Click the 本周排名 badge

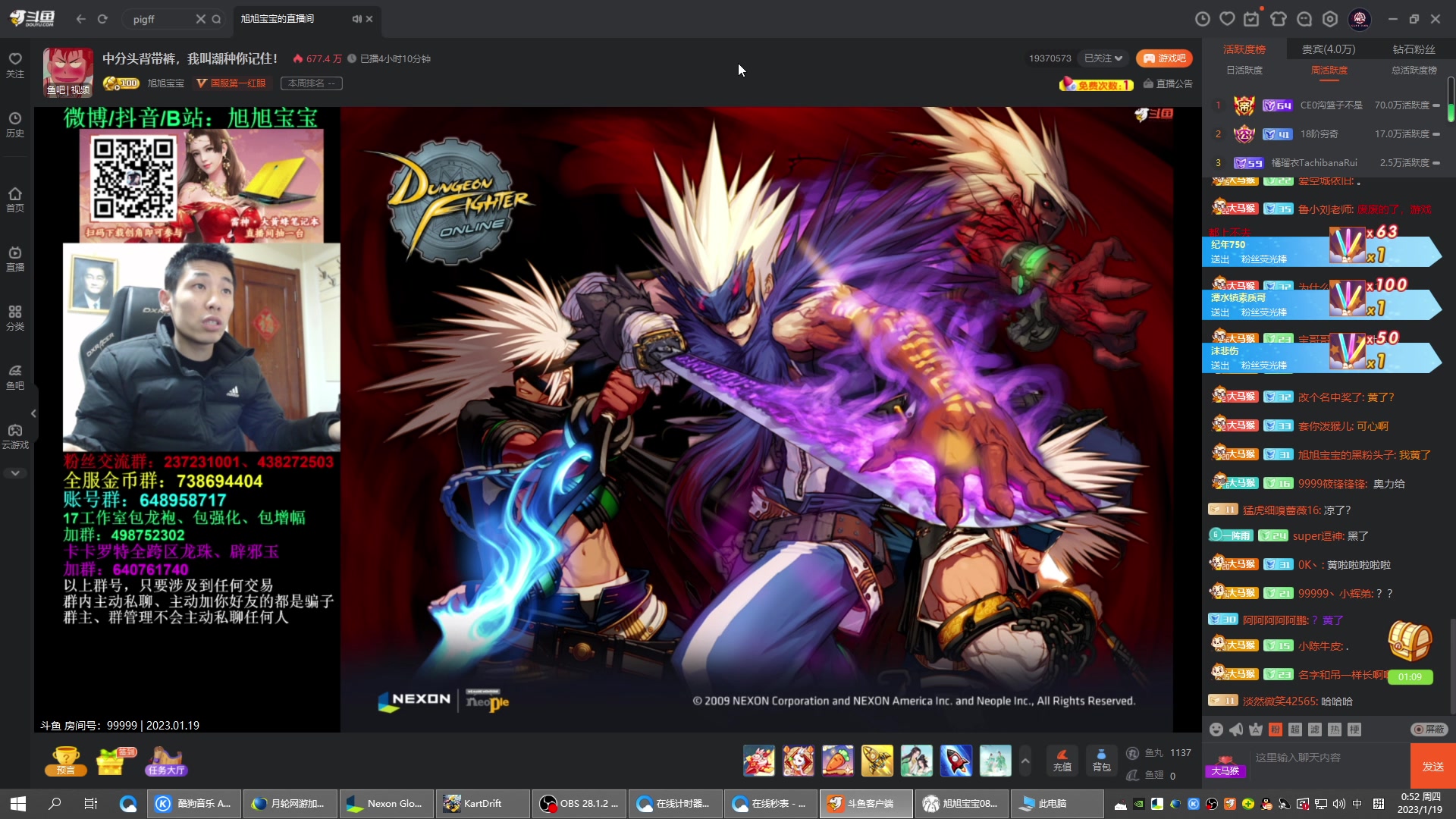click(x=311, y=83)
